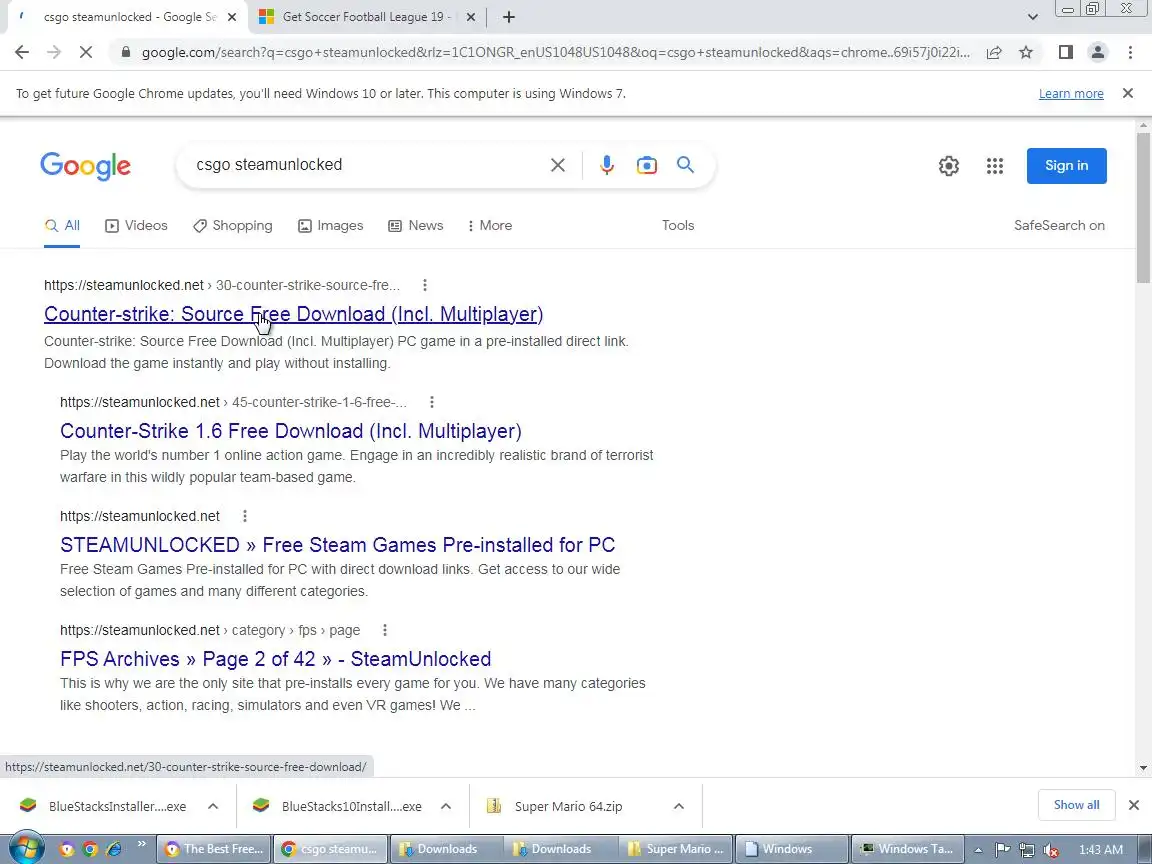
Task: Open Chrome three-dot menu
Action: [x=1130, y=52]
